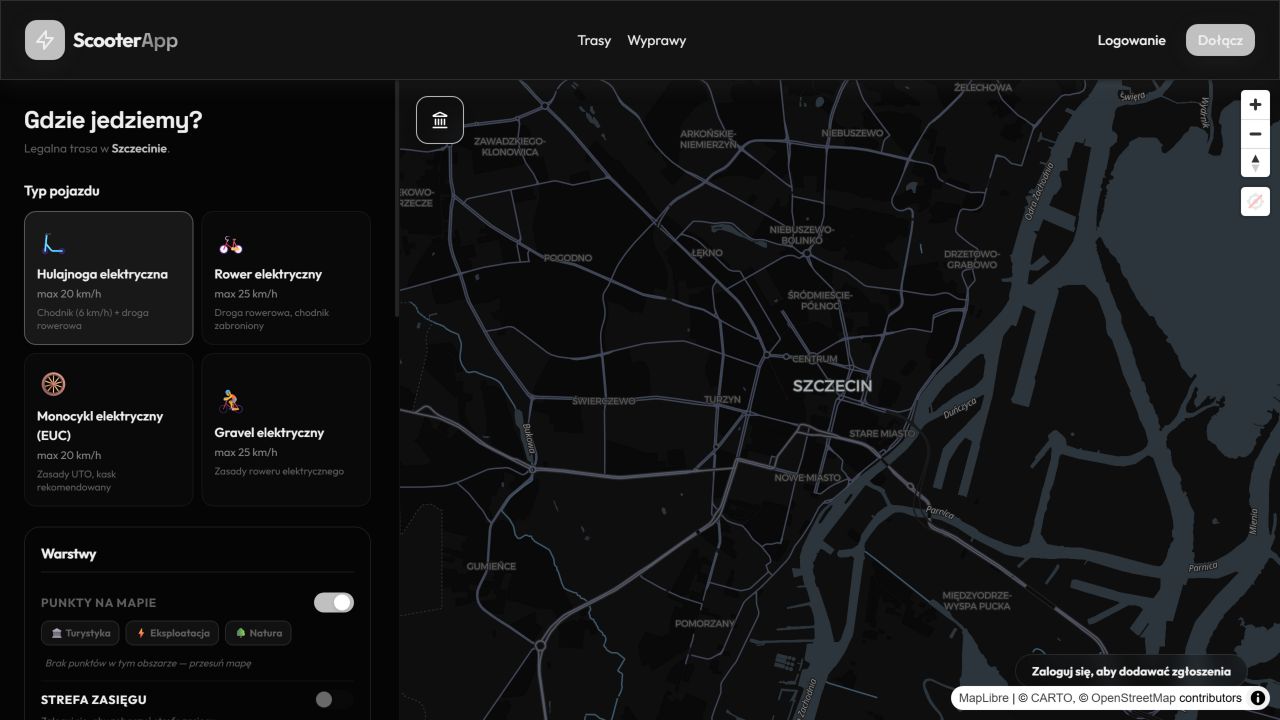1280x720 pixels.
Task: Click 'Brak punktów w tym obszarze' message
Action: point(148,663)
